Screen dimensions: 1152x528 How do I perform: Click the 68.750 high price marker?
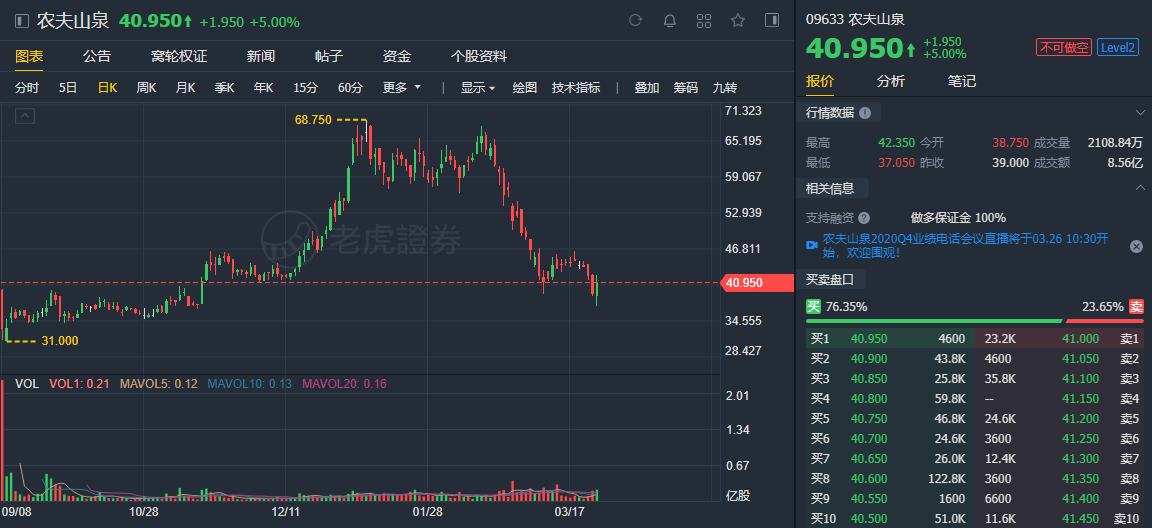[314, 119]
